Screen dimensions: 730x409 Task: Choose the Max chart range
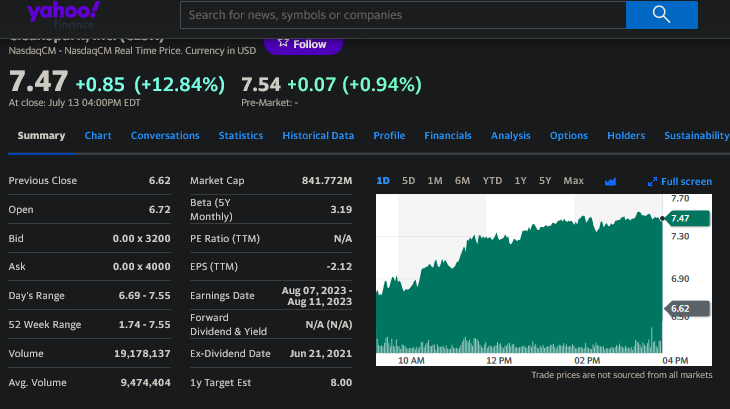[573, 181]
